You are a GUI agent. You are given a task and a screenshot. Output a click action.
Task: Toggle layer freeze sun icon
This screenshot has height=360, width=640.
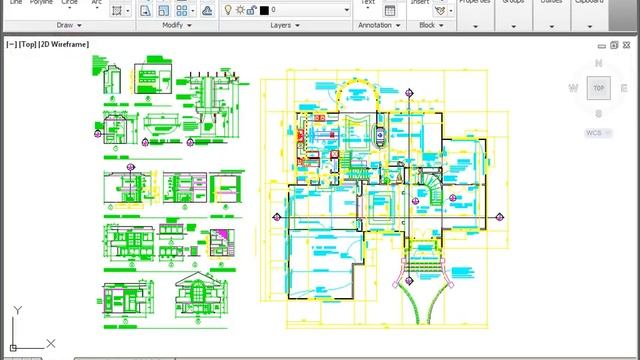point(240,10)
